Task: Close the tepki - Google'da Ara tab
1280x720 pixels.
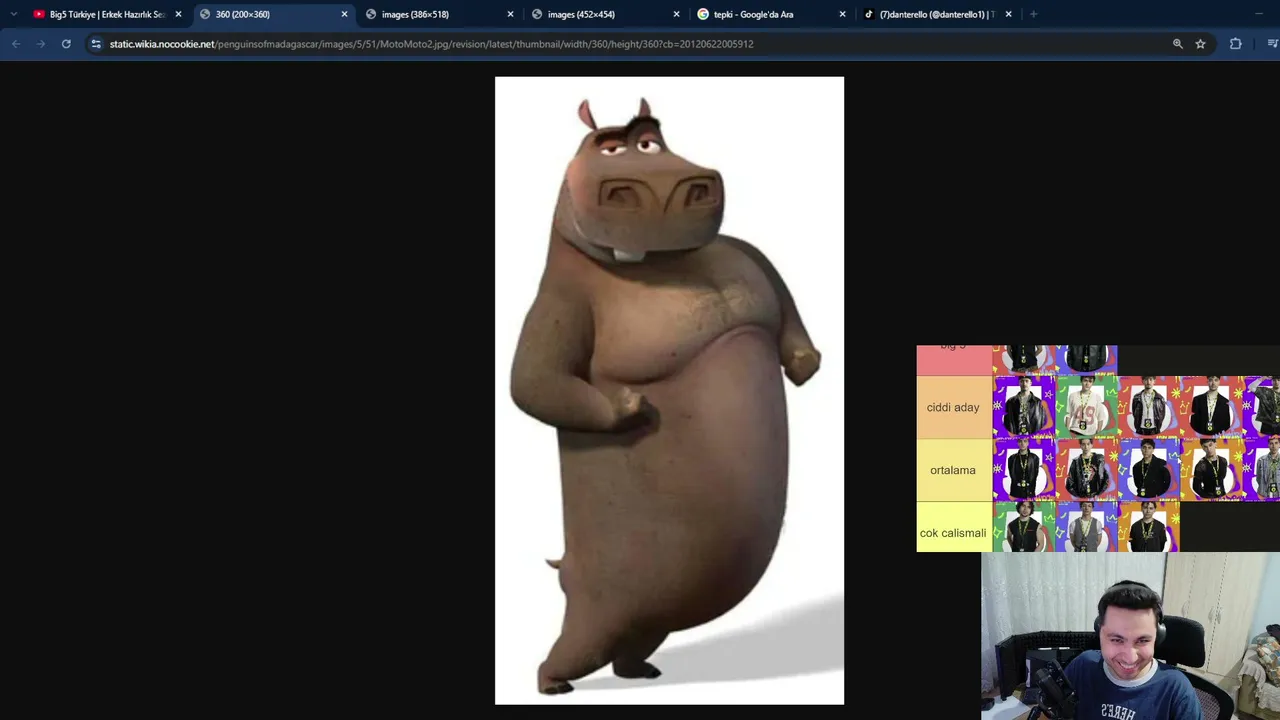Action: [842, 14]
